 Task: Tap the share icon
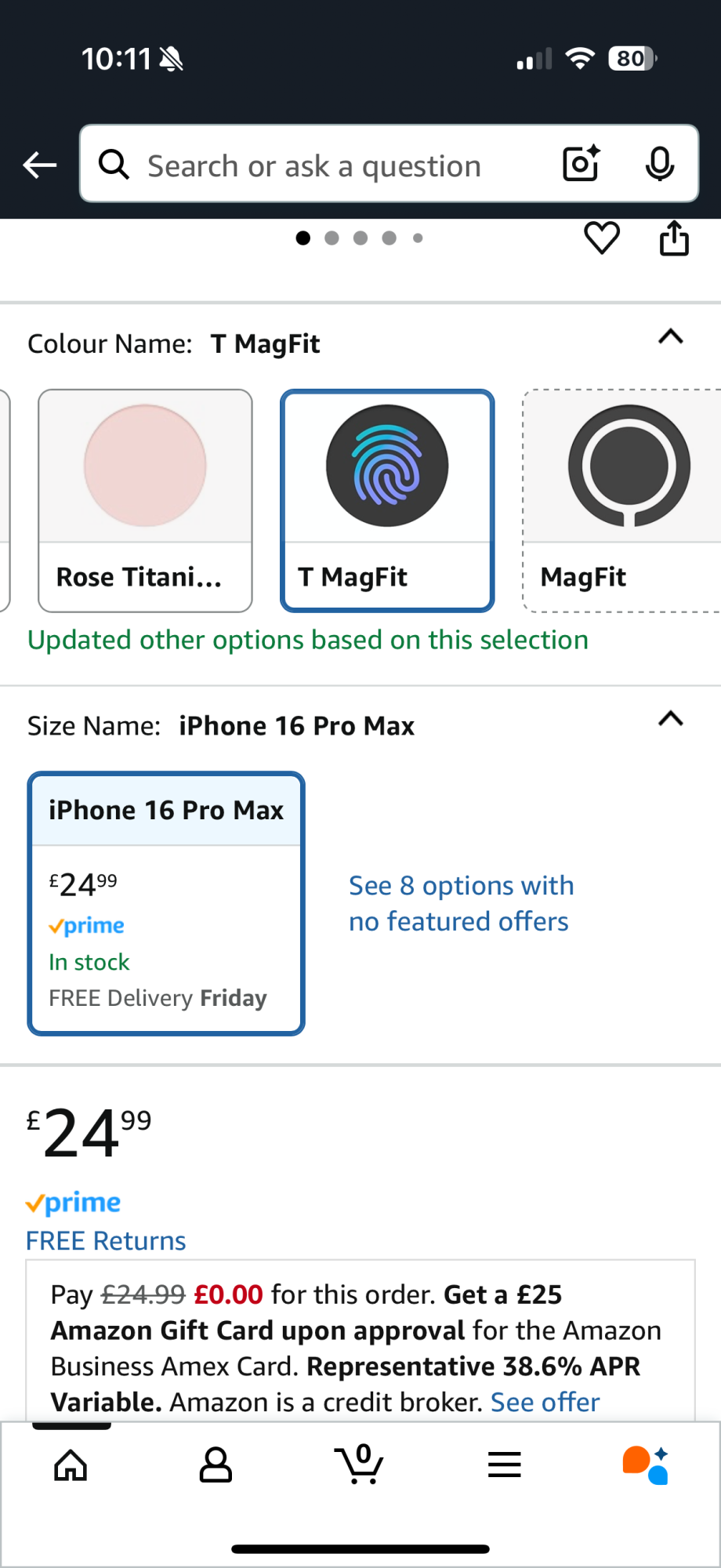pyautogui.click(x=674, y=238)
